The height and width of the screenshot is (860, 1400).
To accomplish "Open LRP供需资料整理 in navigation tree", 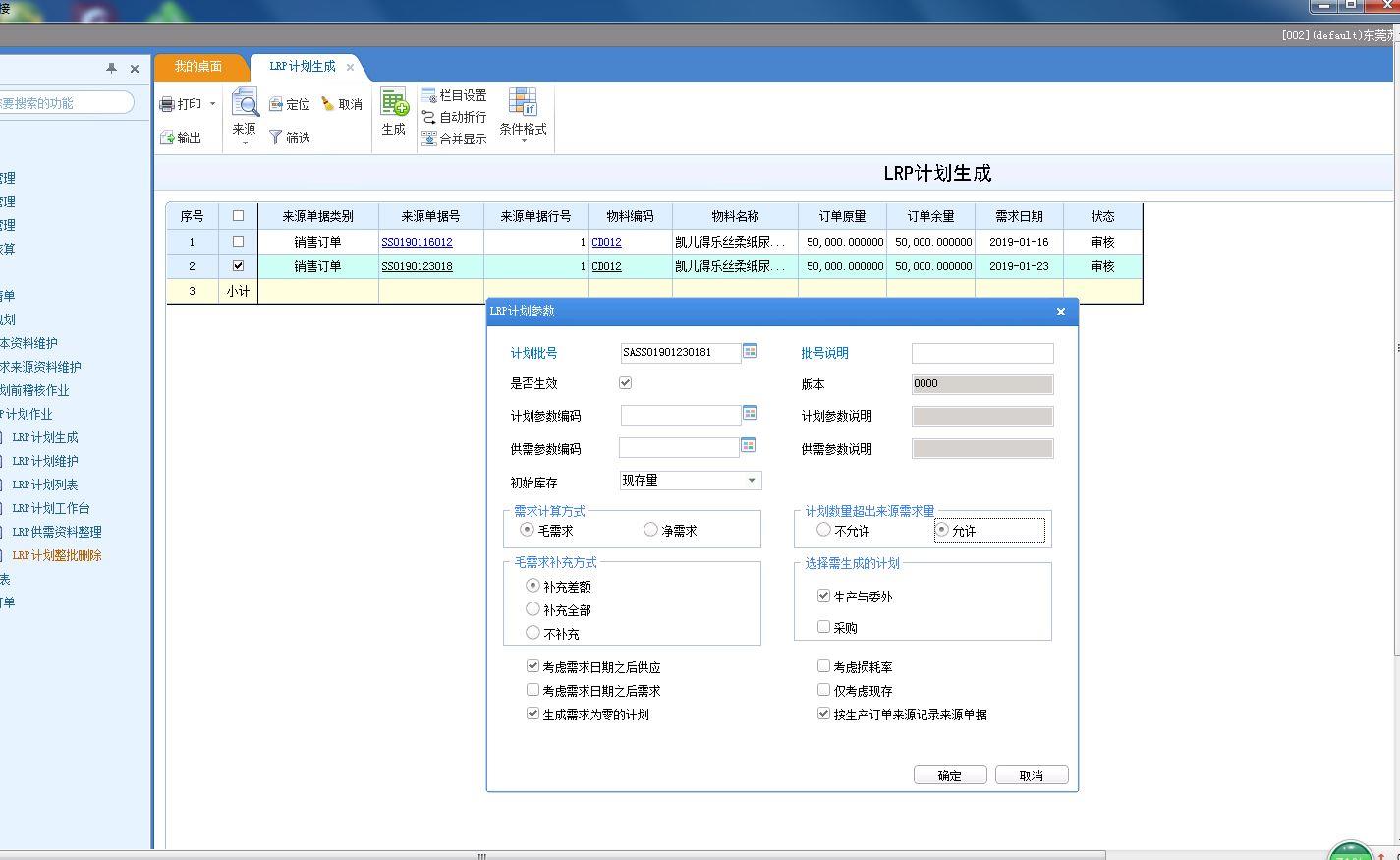I will click(x=57, y=532).
